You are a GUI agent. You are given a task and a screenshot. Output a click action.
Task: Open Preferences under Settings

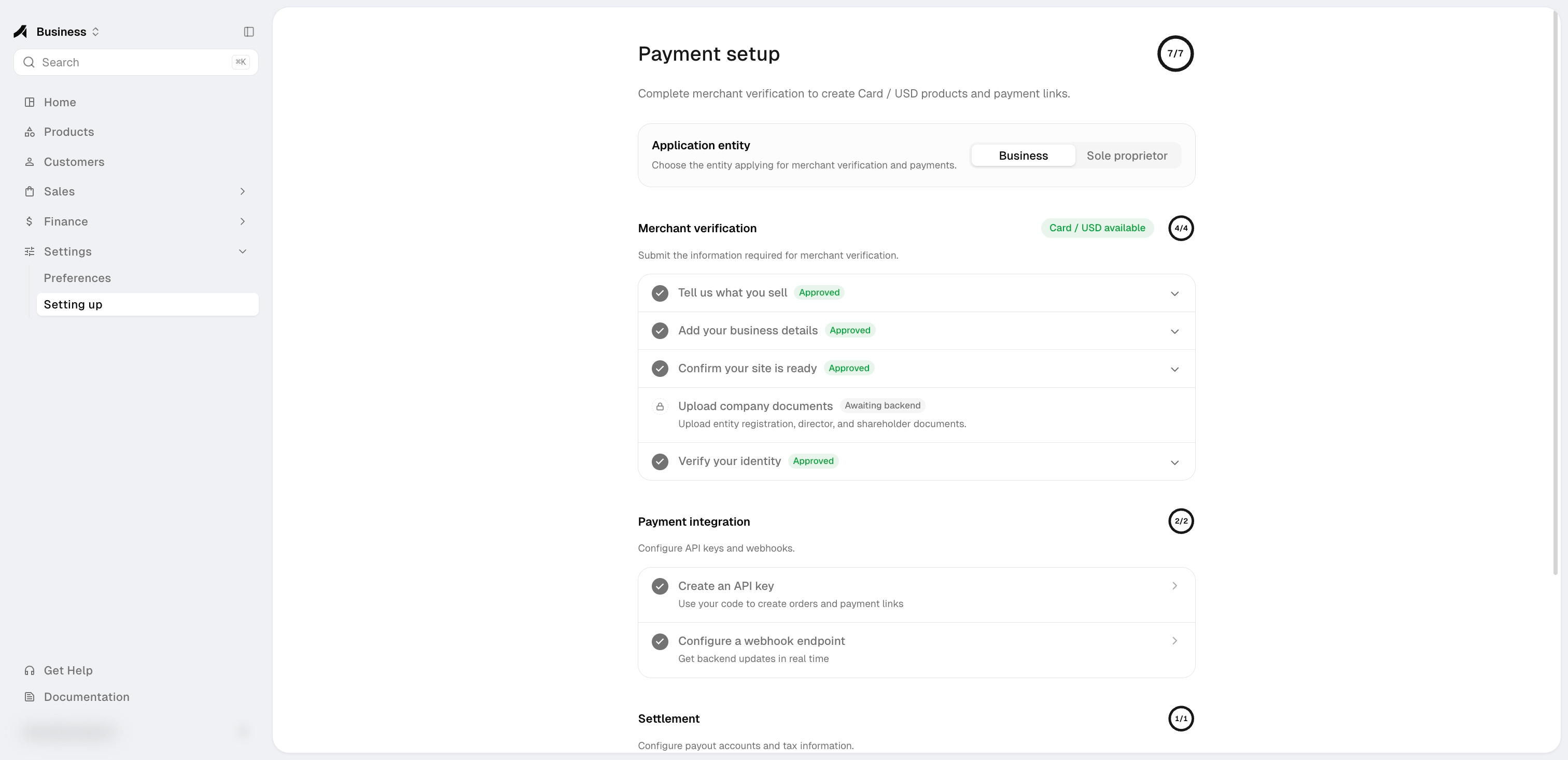point(147,278)
